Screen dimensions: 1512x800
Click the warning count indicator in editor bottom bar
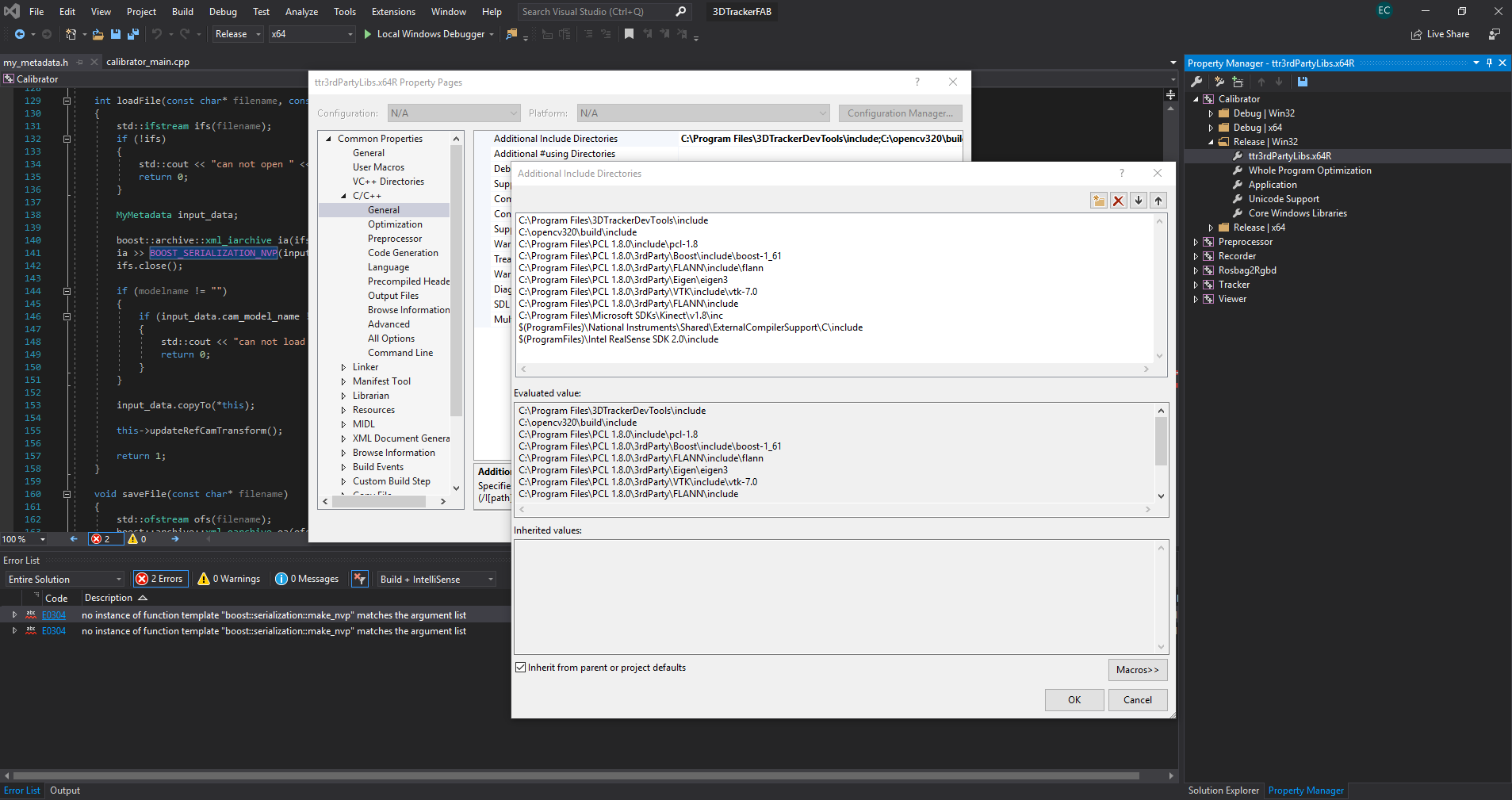coord(138,539)
